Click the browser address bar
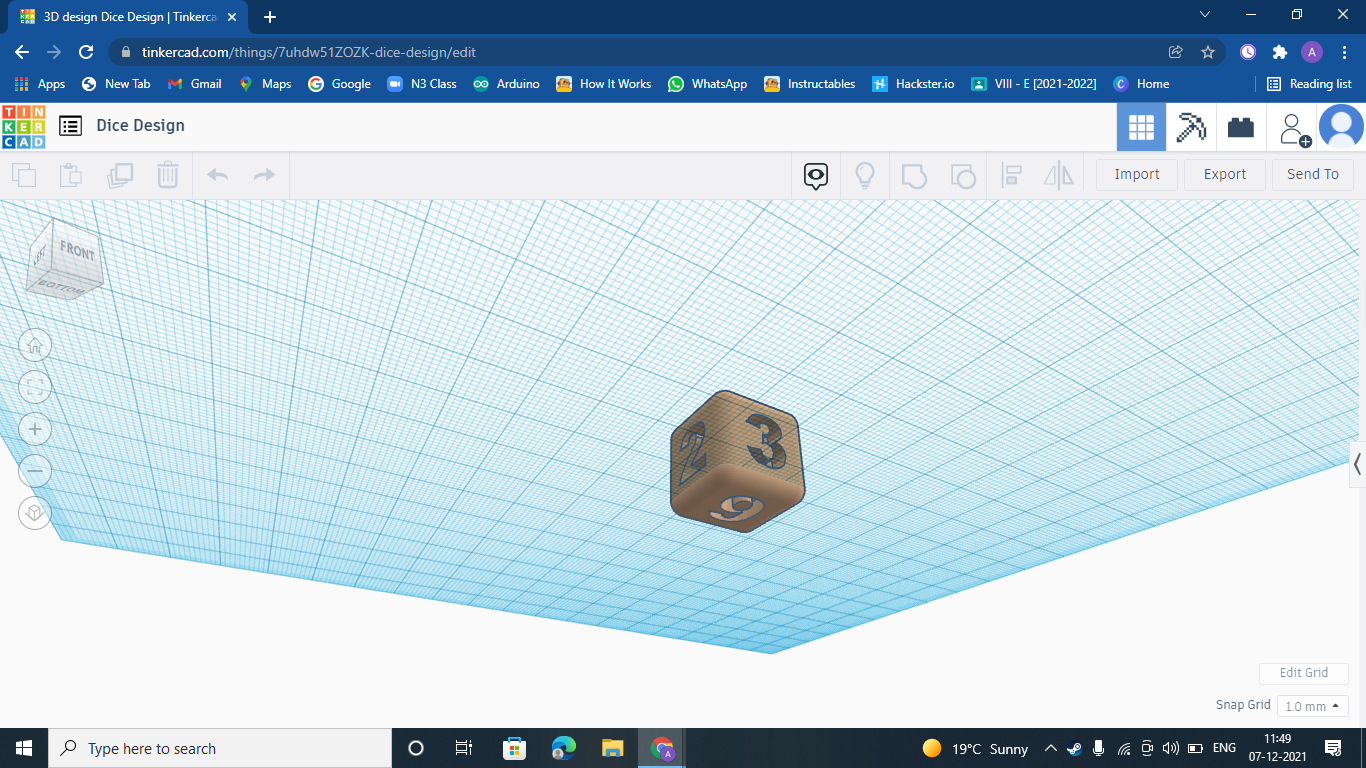This screenshot has height=768, width=1366. [640, 52]
